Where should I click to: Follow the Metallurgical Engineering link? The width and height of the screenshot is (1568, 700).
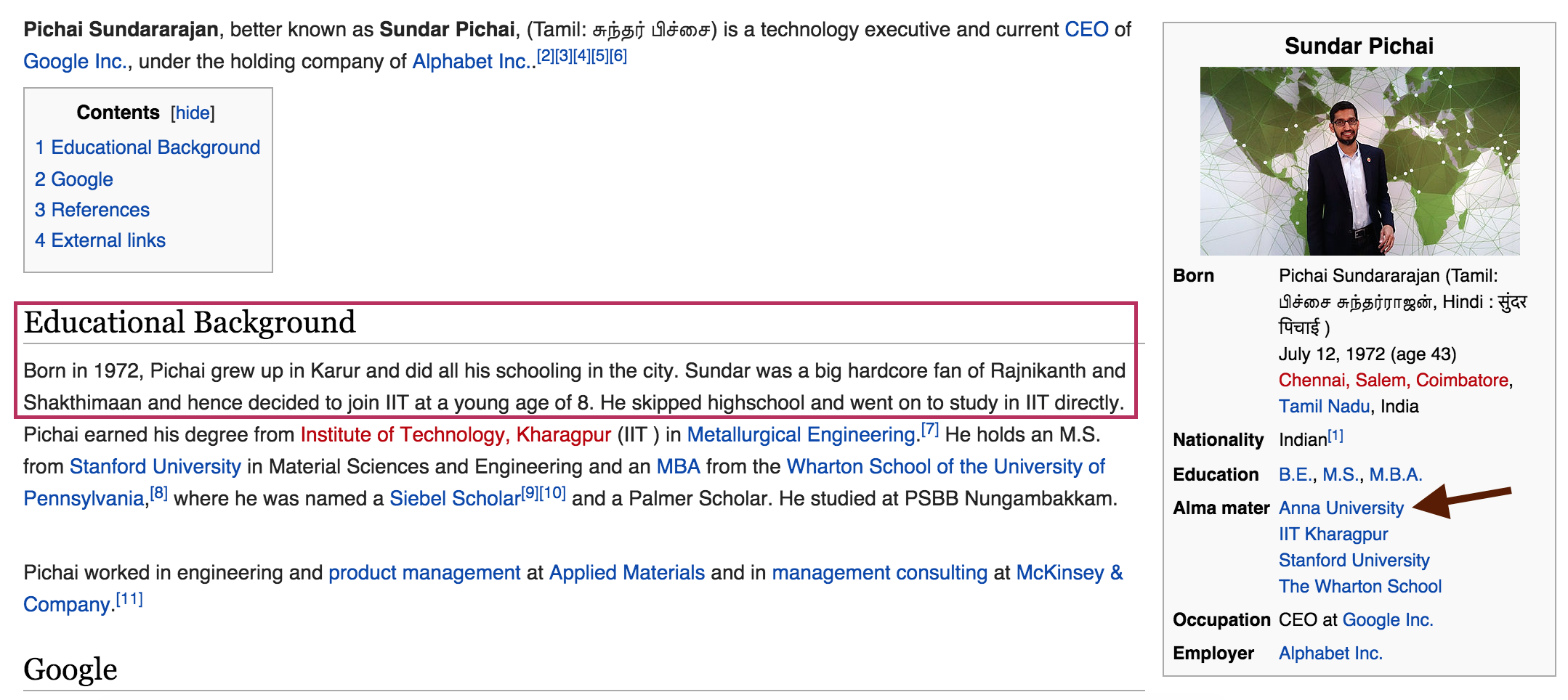[x=801, y=435]
